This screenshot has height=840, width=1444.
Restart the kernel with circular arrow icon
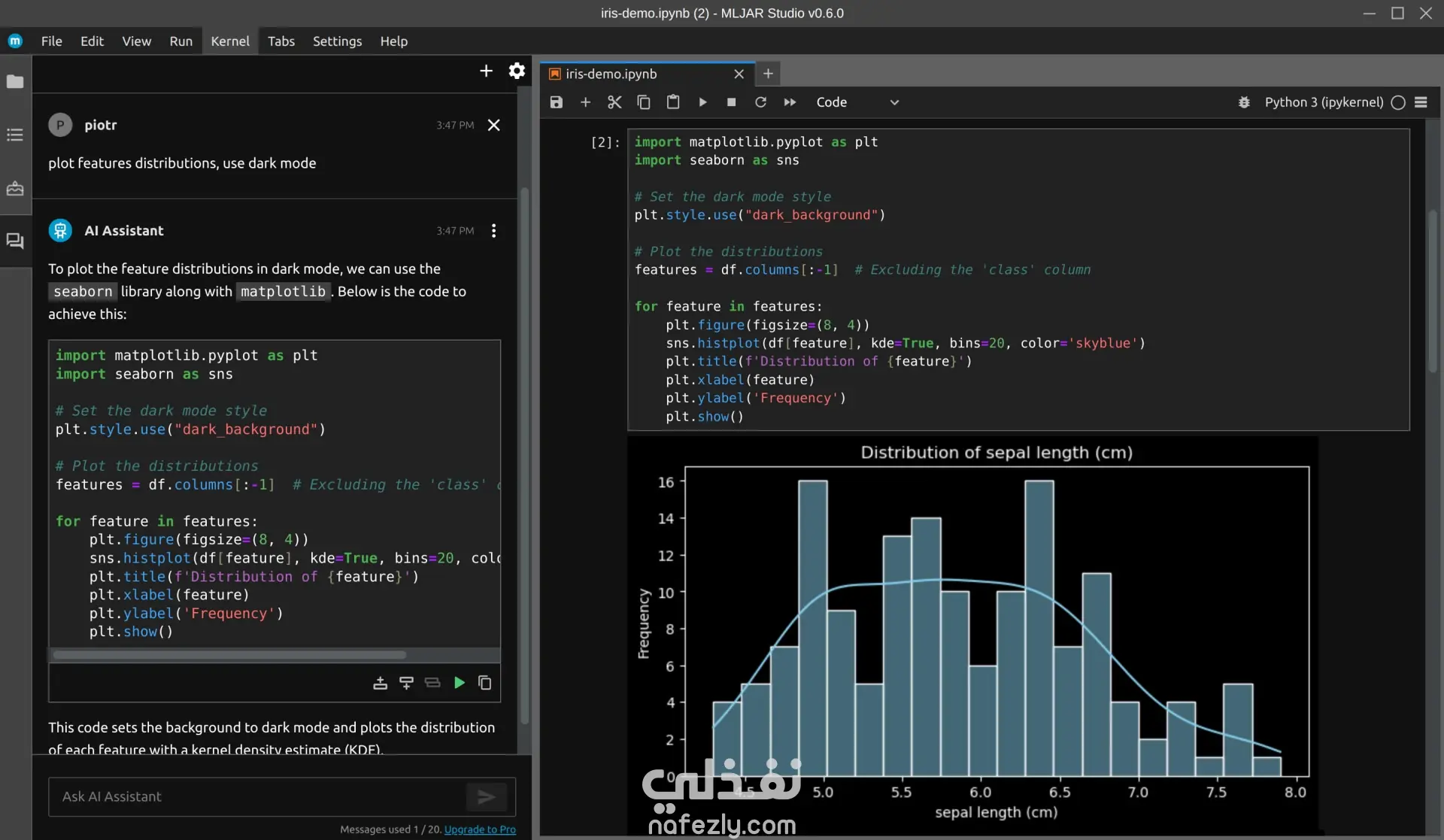click(760, 102)
